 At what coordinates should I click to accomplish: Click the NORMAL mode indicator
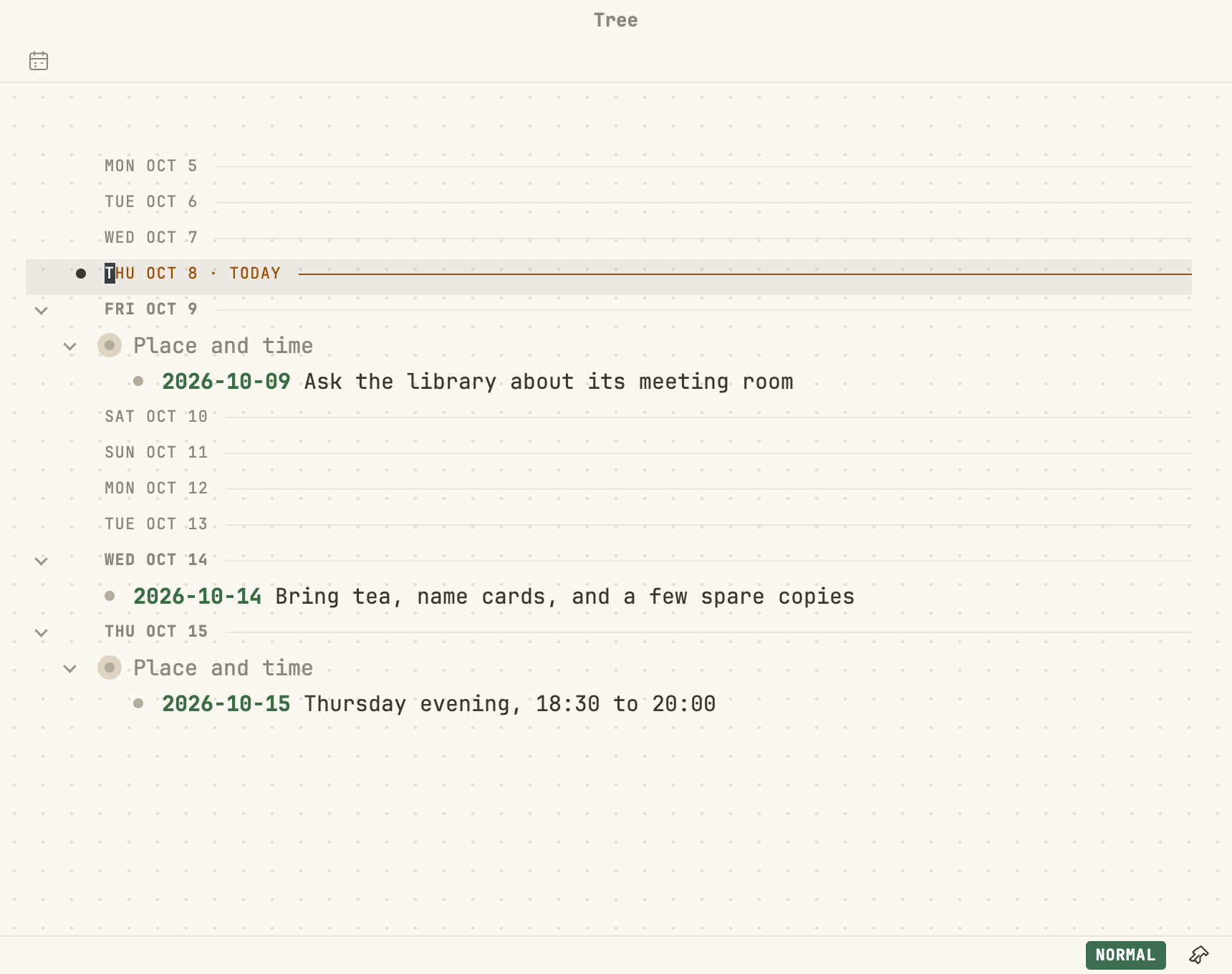[x=1125, y=955]
